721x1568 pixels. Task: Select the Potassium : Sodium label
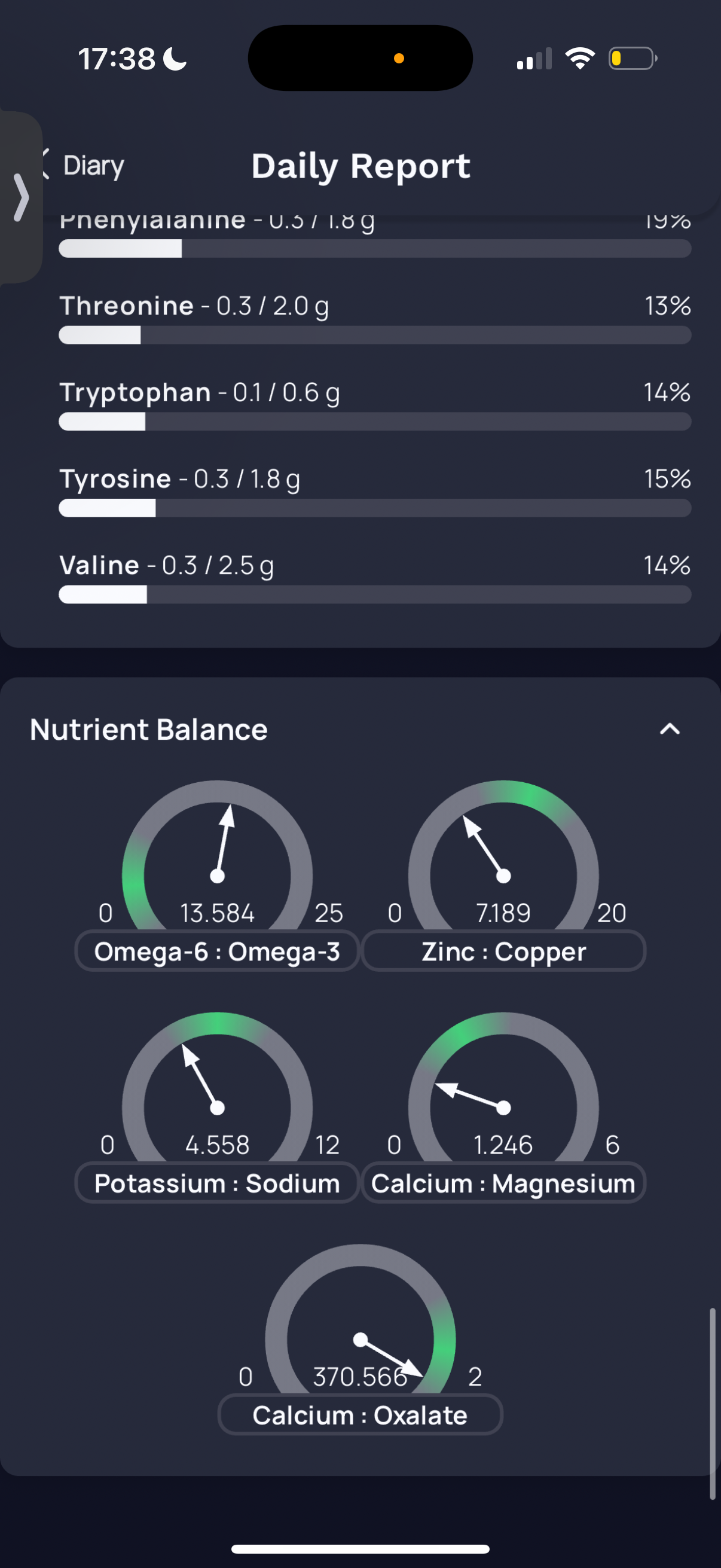(217, 1183)
